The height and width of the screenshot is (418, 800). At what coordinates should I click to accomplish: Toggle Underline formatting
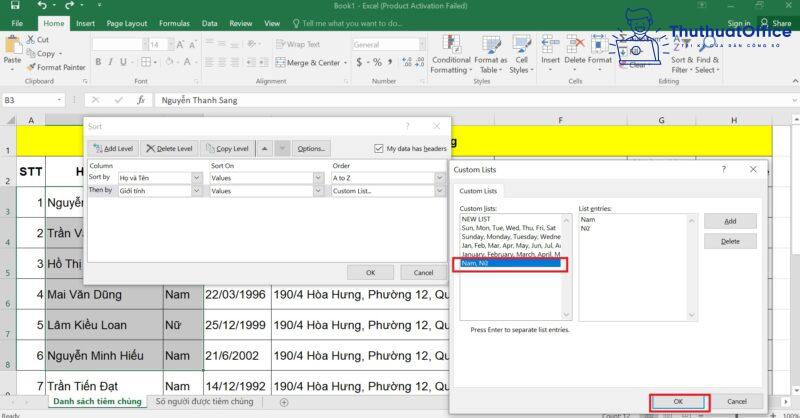click(123, 62)
